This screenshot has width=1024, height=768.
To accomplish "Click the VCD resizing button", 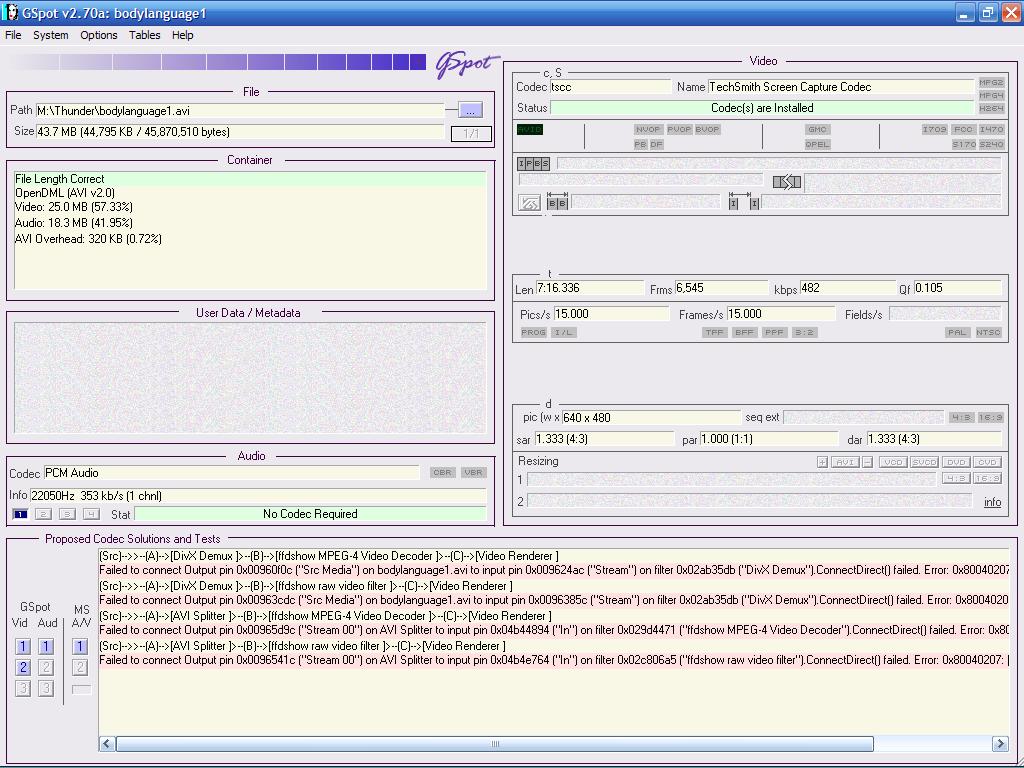I will 893,462.
